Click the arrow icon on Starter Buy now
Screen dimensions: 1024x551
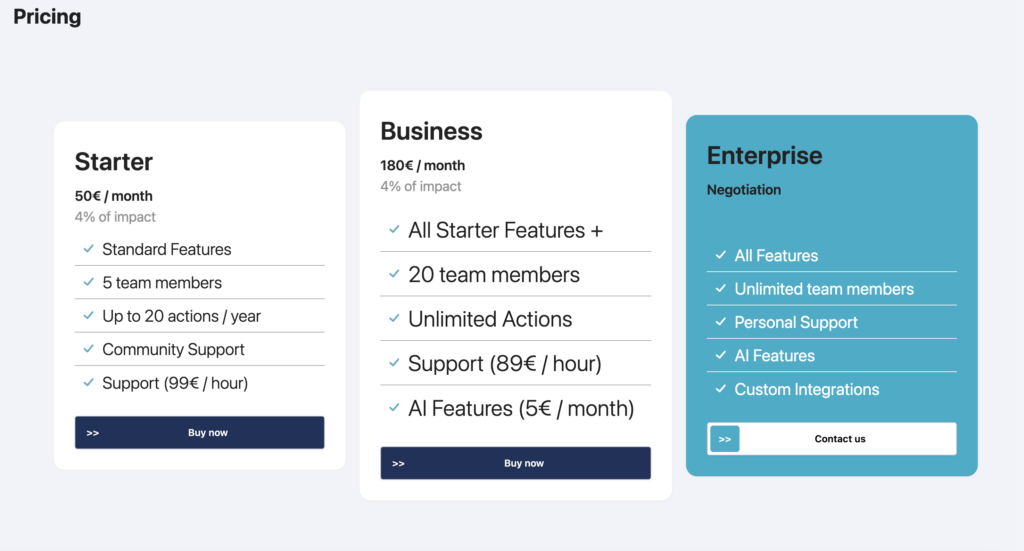click(x=93, y=433)
